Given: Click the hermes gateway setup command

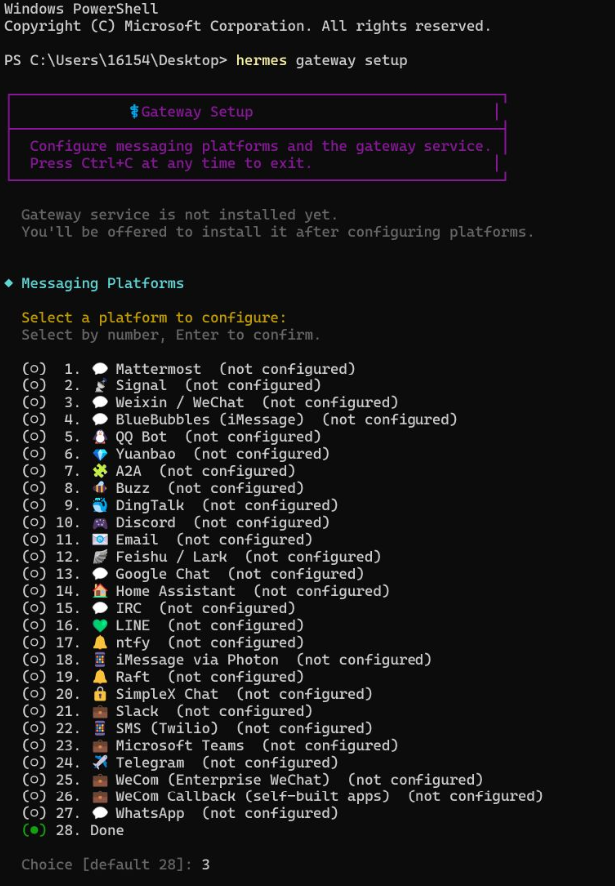Looking at the screenshot, I should (x=322, y=60).
